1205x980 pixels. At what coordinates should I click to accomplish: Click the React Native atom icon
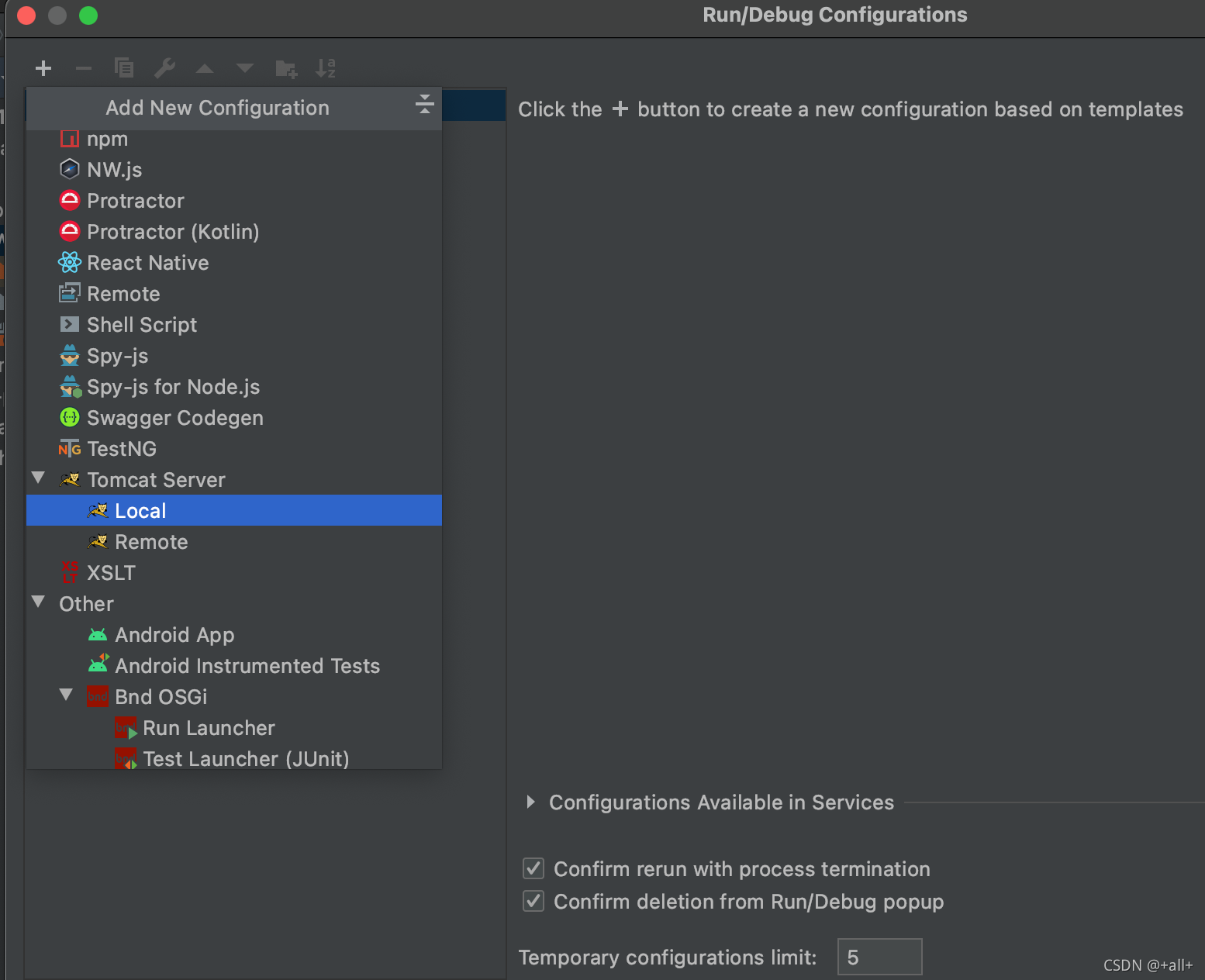point(70,262)
